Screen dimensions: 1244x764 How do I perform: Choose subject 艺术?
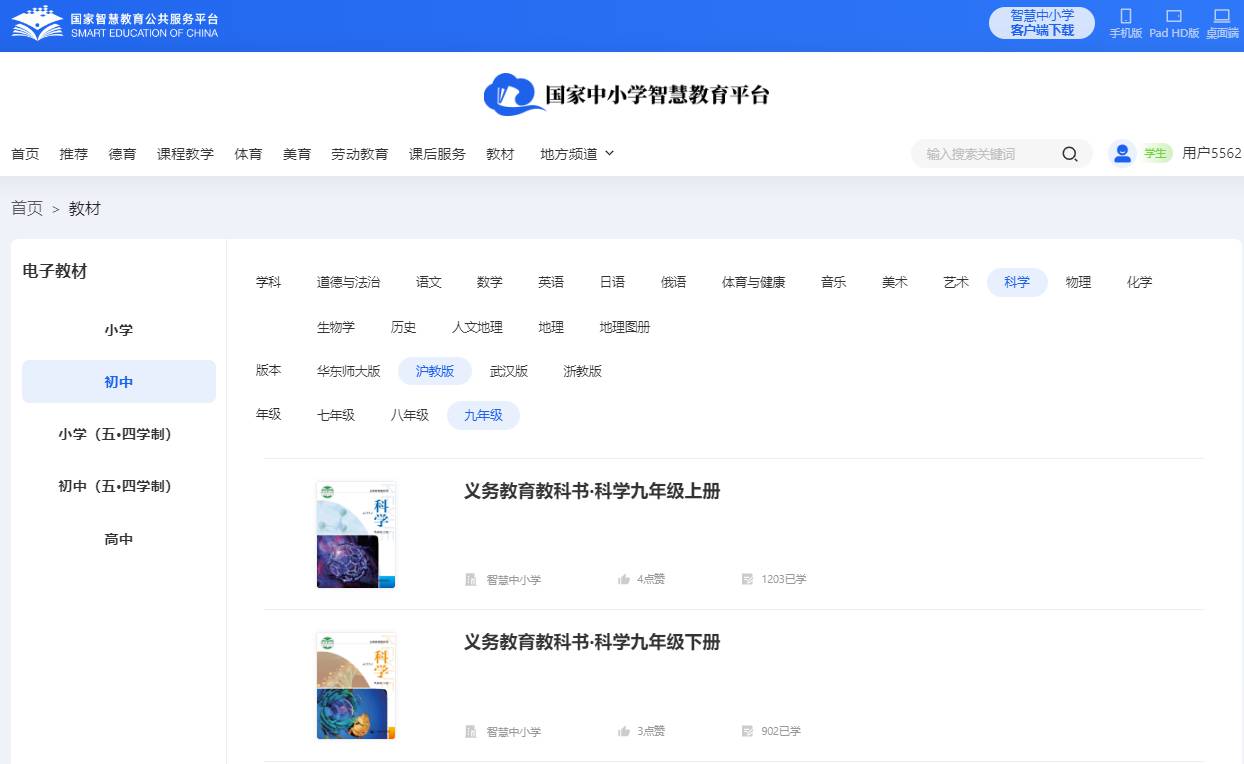click(x=956, y=282)
